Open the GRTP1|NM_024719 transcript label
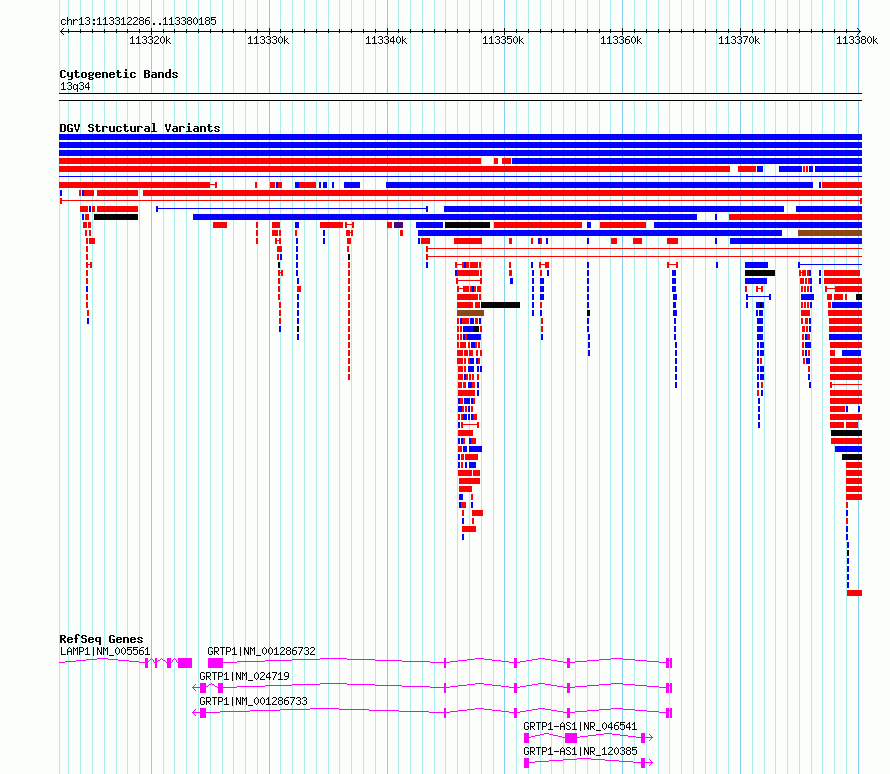 tap(244, 676)
